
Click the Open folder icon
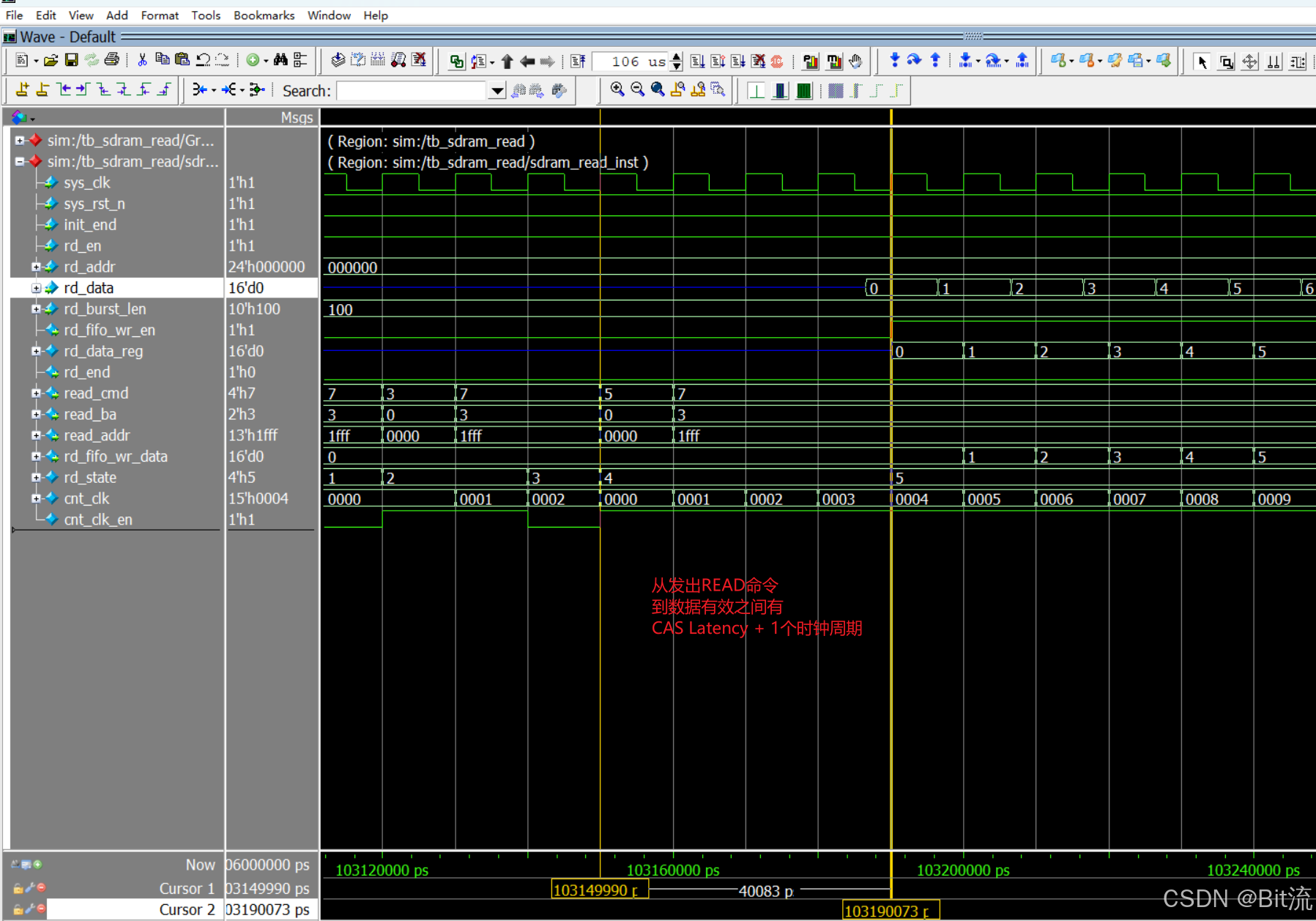coord(51,60)
